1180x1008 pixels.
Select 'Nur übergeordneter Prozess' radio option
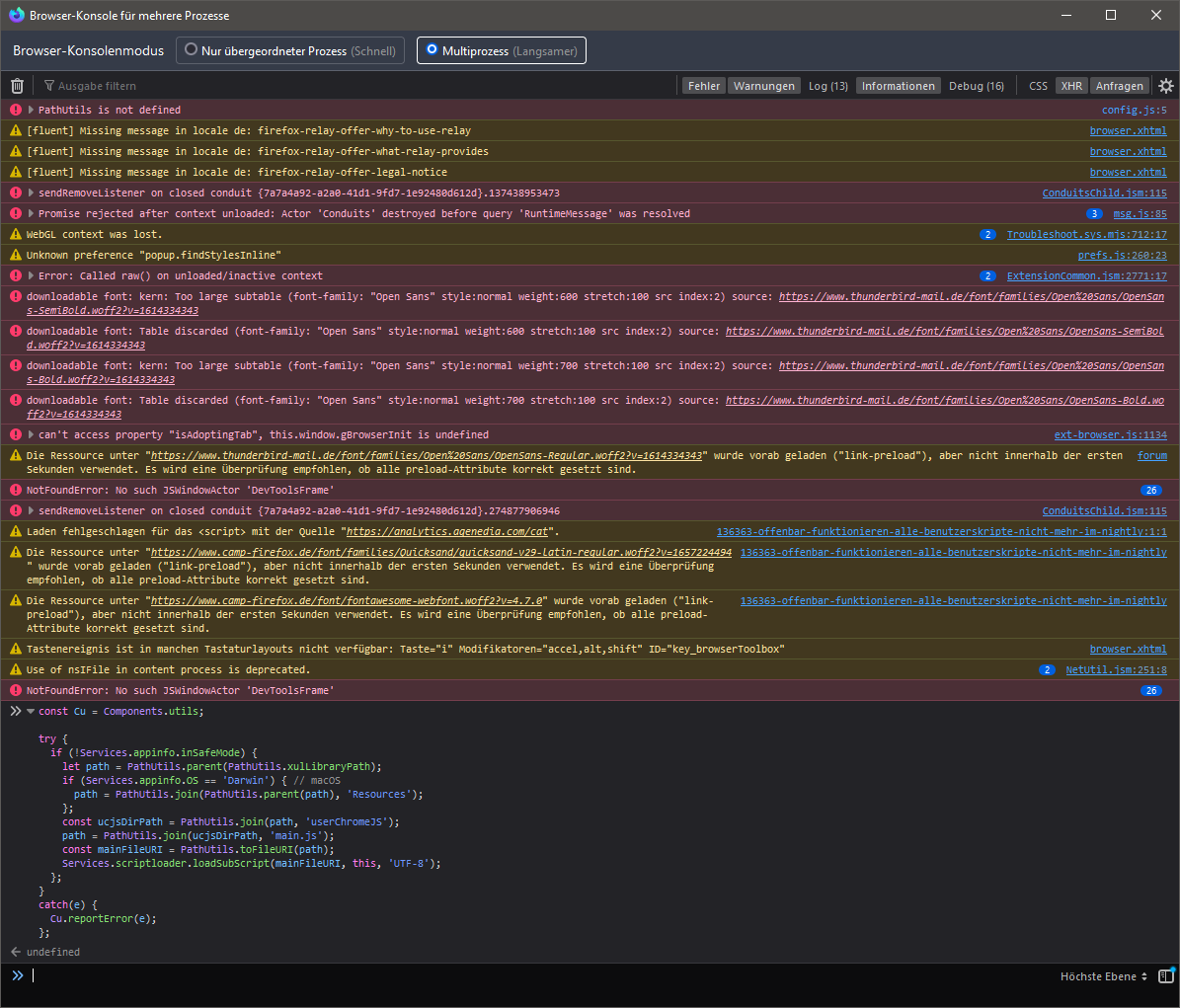tap(192, 49)
